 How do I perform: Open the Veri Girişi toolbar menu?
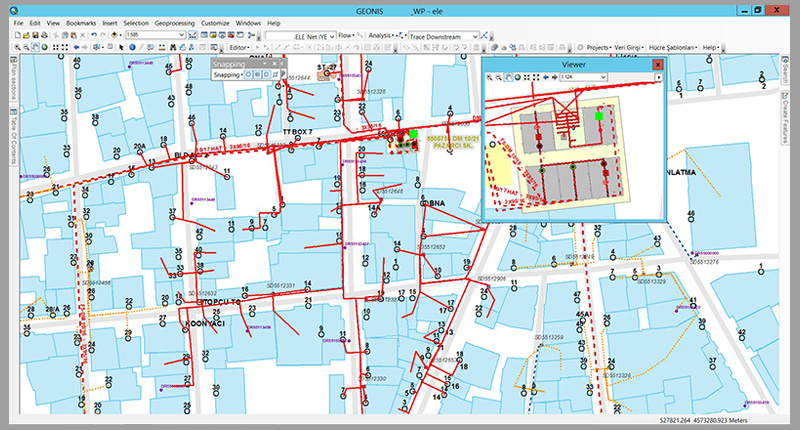coord(629,47)
